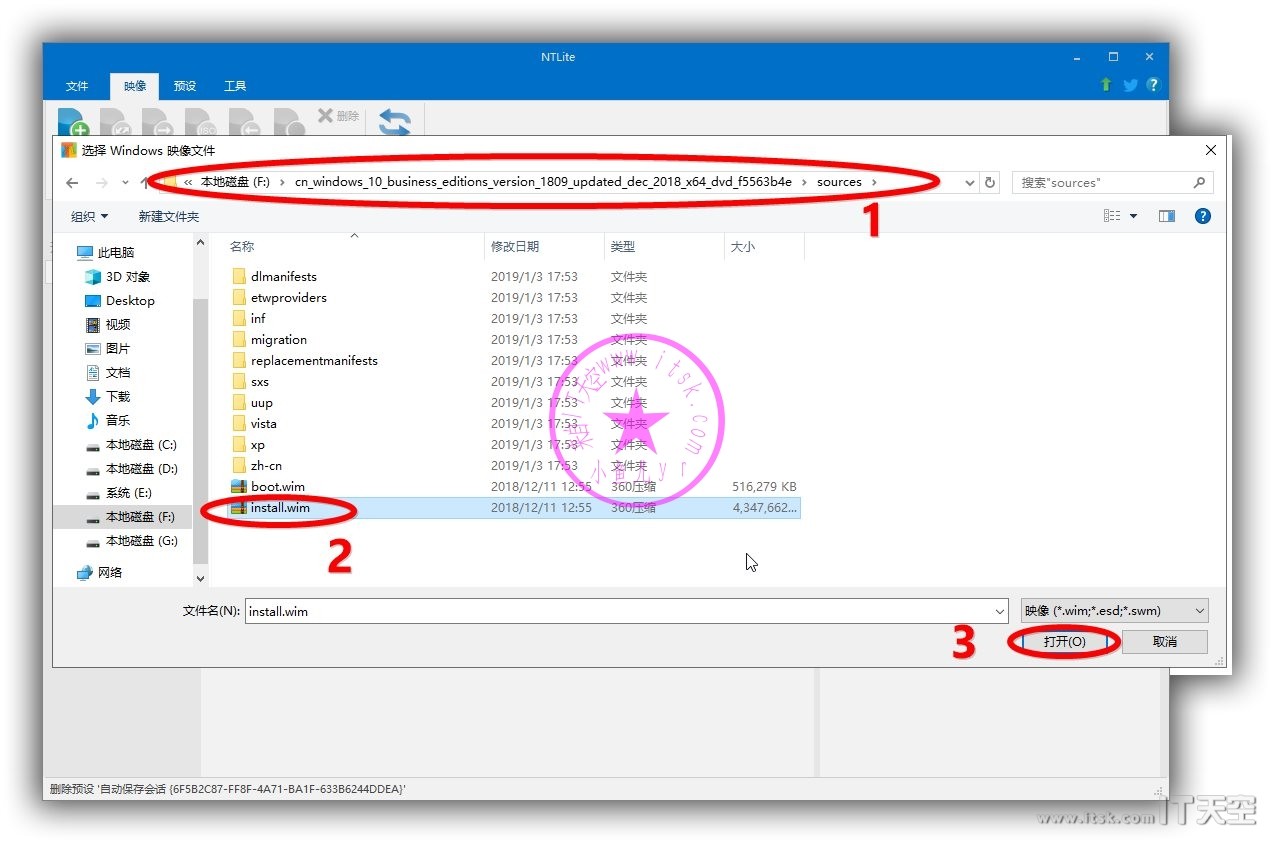This screenshot has height=843, width=1274.
Task: Click the 新建文件夹 button
Action: tap(169, 216)
